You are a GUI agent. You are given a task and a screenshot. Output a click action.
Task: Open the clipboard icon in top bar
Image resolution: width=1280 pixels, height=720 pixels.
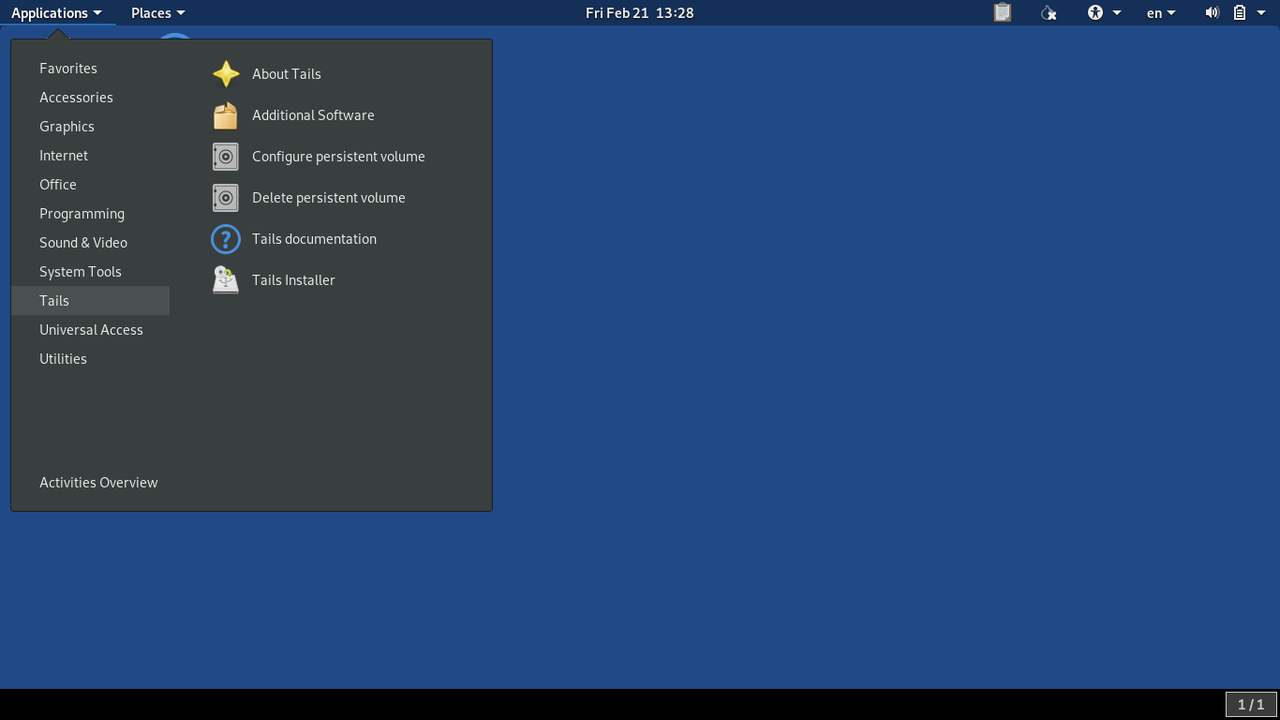click(x=1002, y=13)
